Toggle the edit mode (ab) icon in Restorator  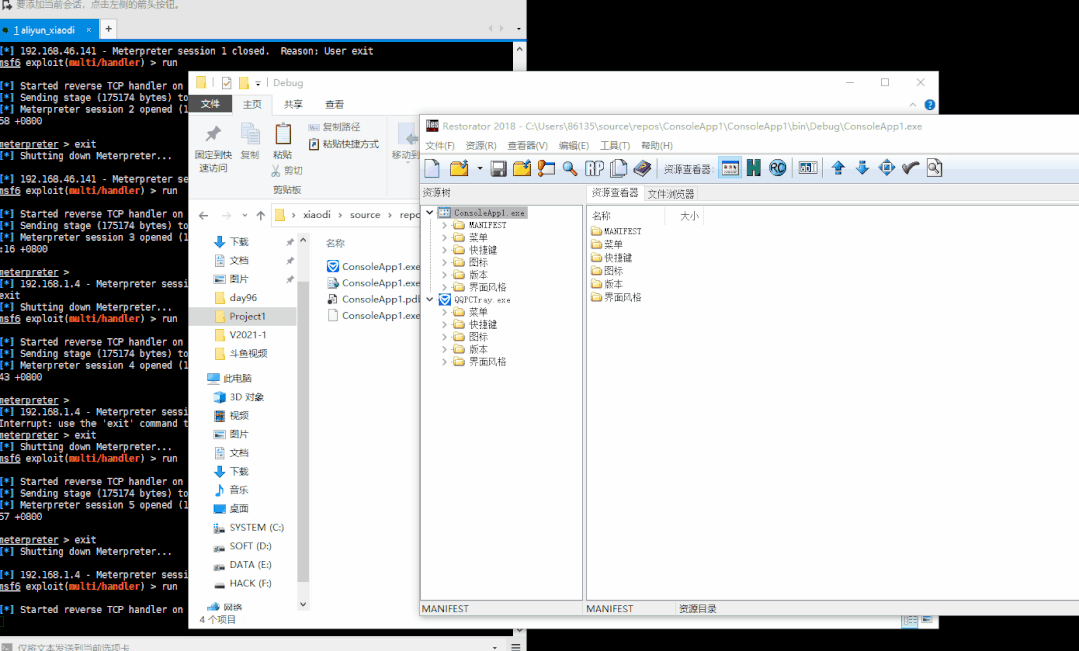(808, 168)
